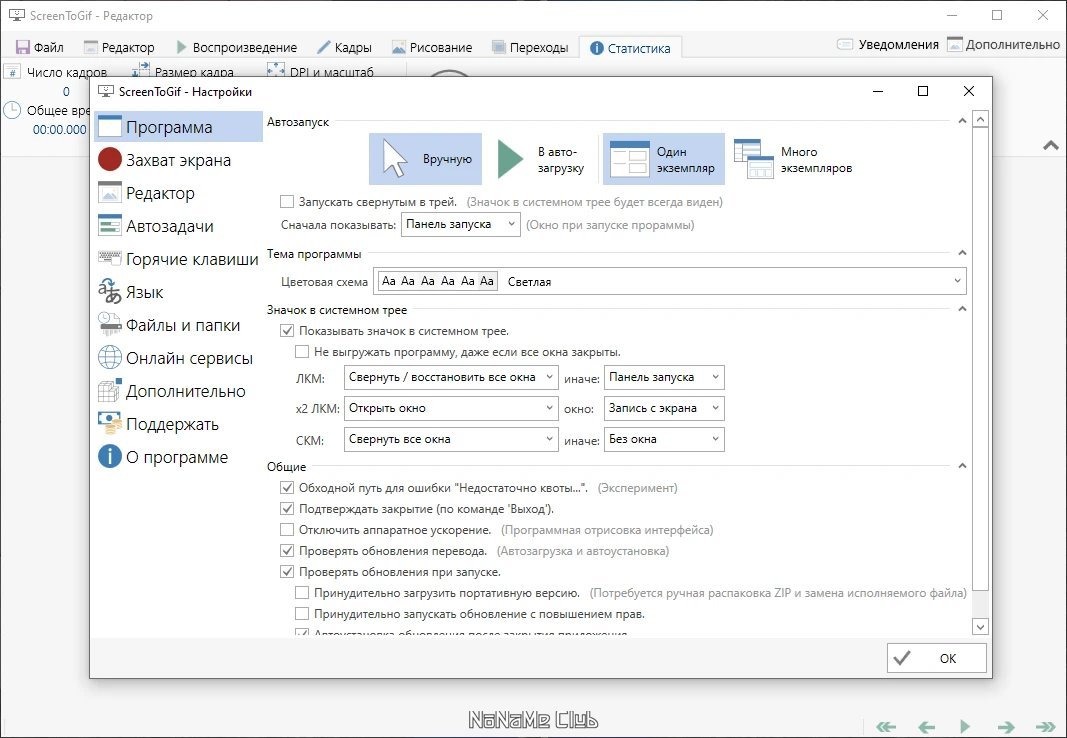This screenshot has width=1067, height=738.
Task: Toggle Показывать значок в системном трее
Action: [286, 331]
